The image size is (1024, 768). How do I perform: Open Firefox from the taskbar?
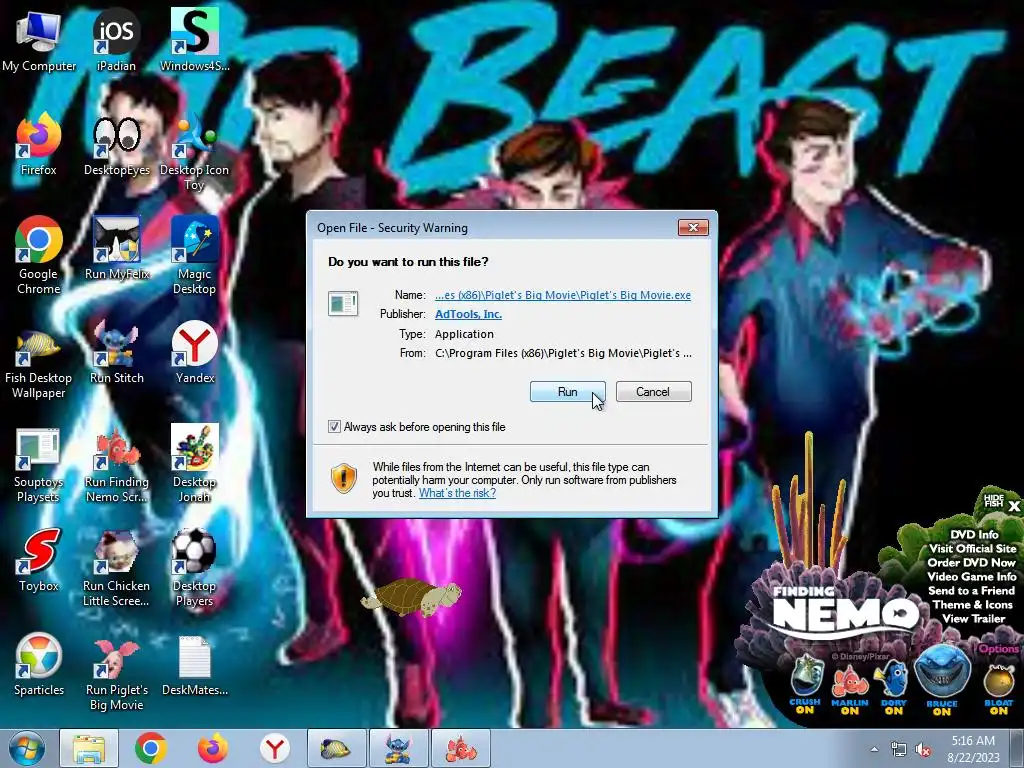point(213,748)
